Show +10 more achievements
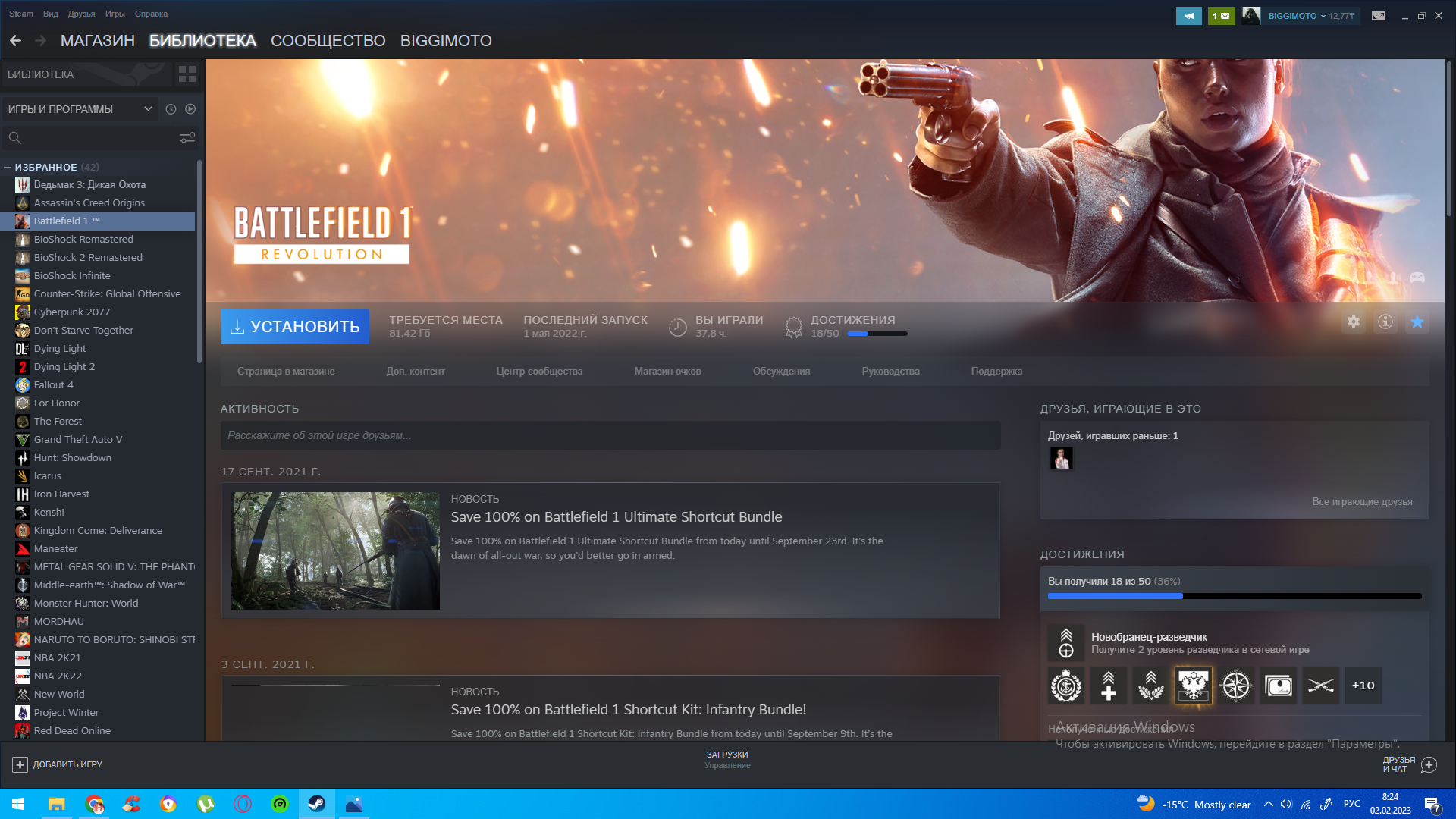1456x819 pixels. [1363, 686]
